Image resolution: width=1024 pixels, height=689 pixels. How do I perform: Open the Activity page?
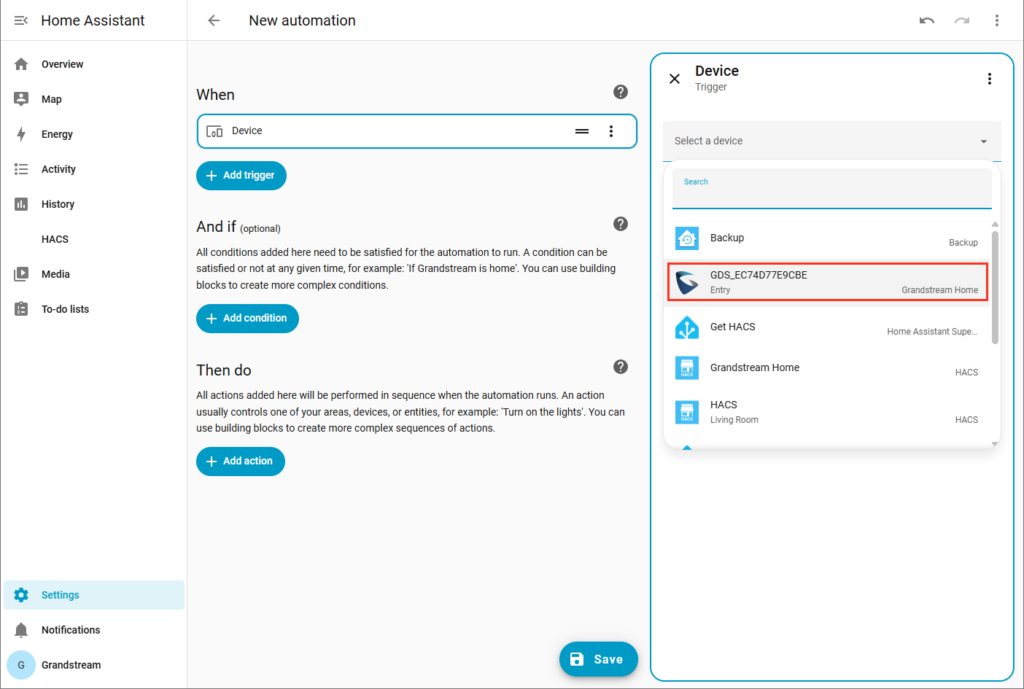[94, 169]
